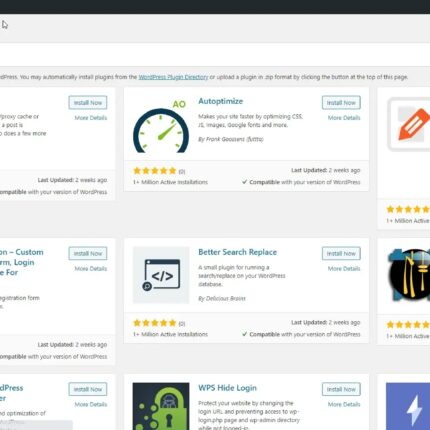Click the purple lightning bolt plugin icon

pyautogui.click(x=408, y=406)
